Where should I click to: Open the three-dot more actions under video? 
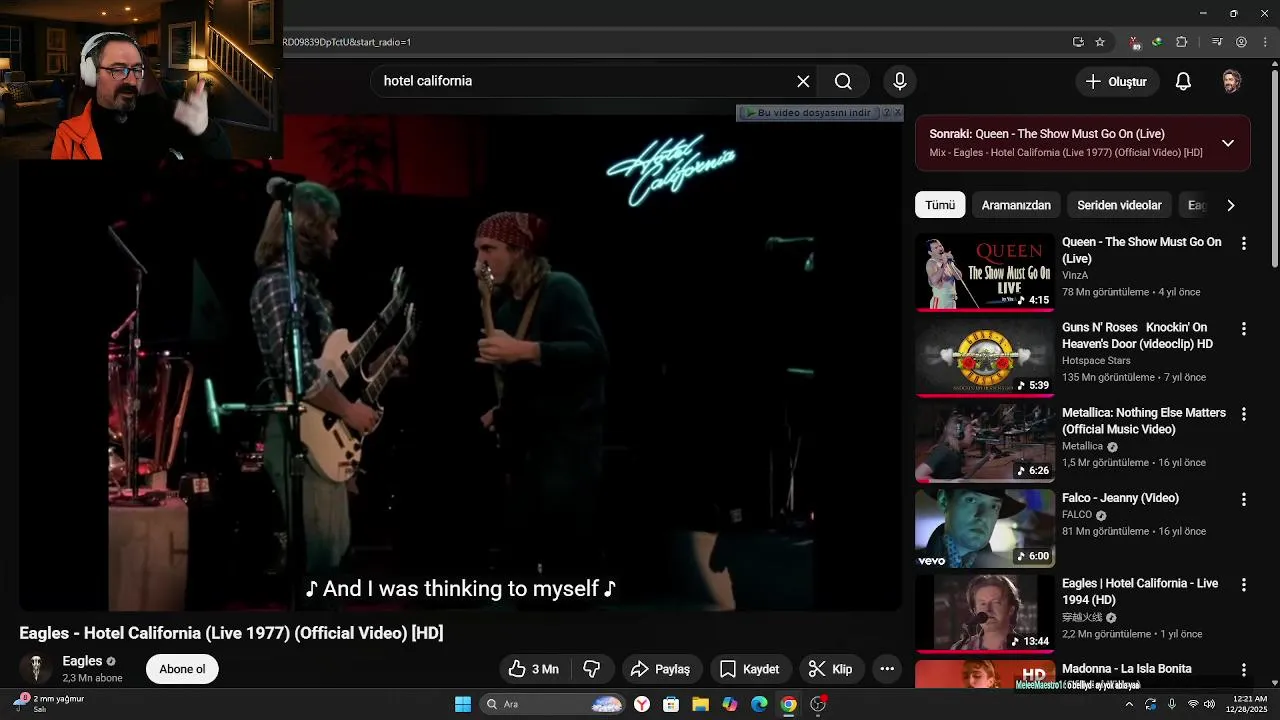pyautogui.click(x=887, y=669)
